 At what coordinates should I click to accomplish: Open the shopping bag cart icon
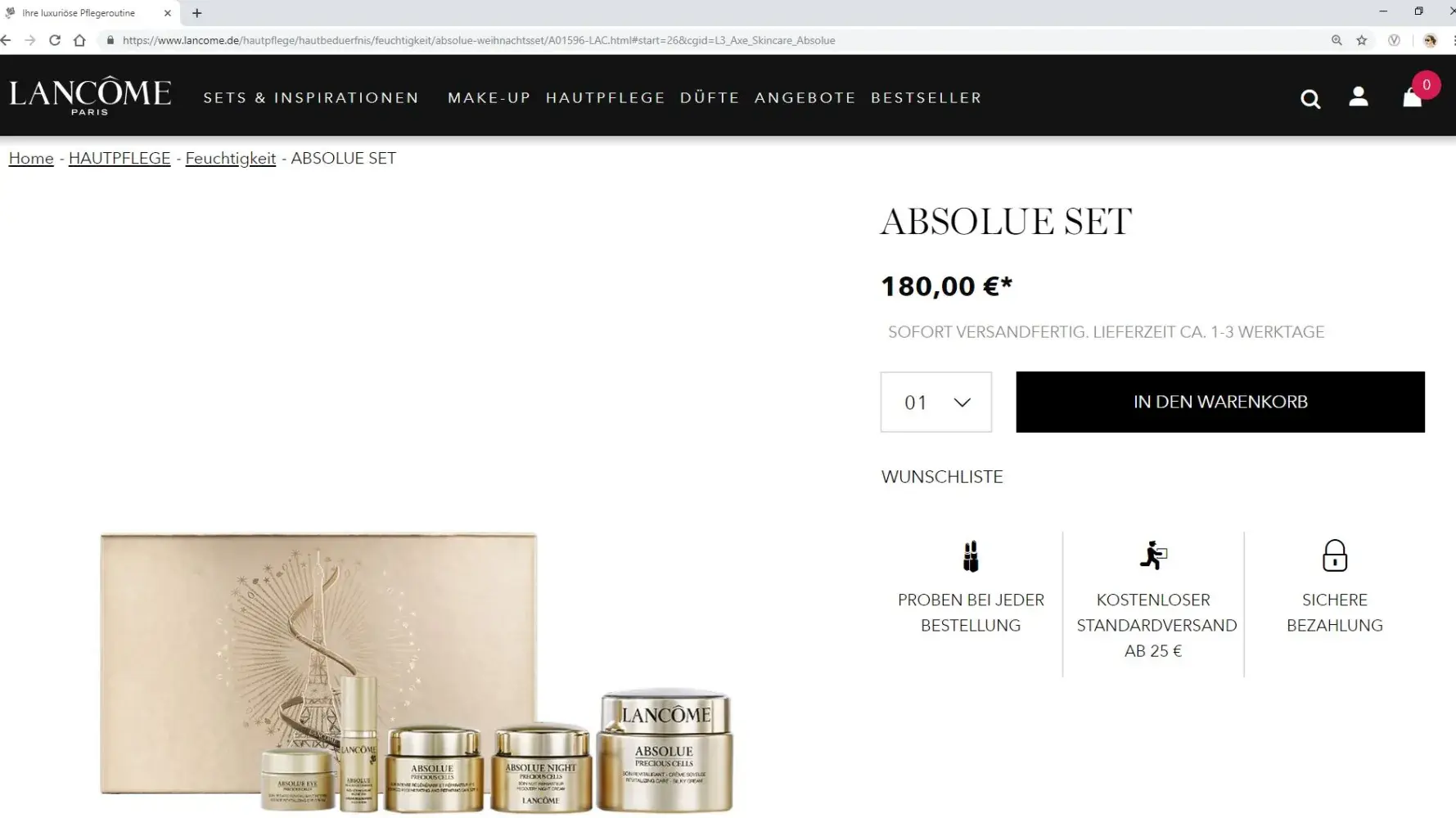(1413, 97)
